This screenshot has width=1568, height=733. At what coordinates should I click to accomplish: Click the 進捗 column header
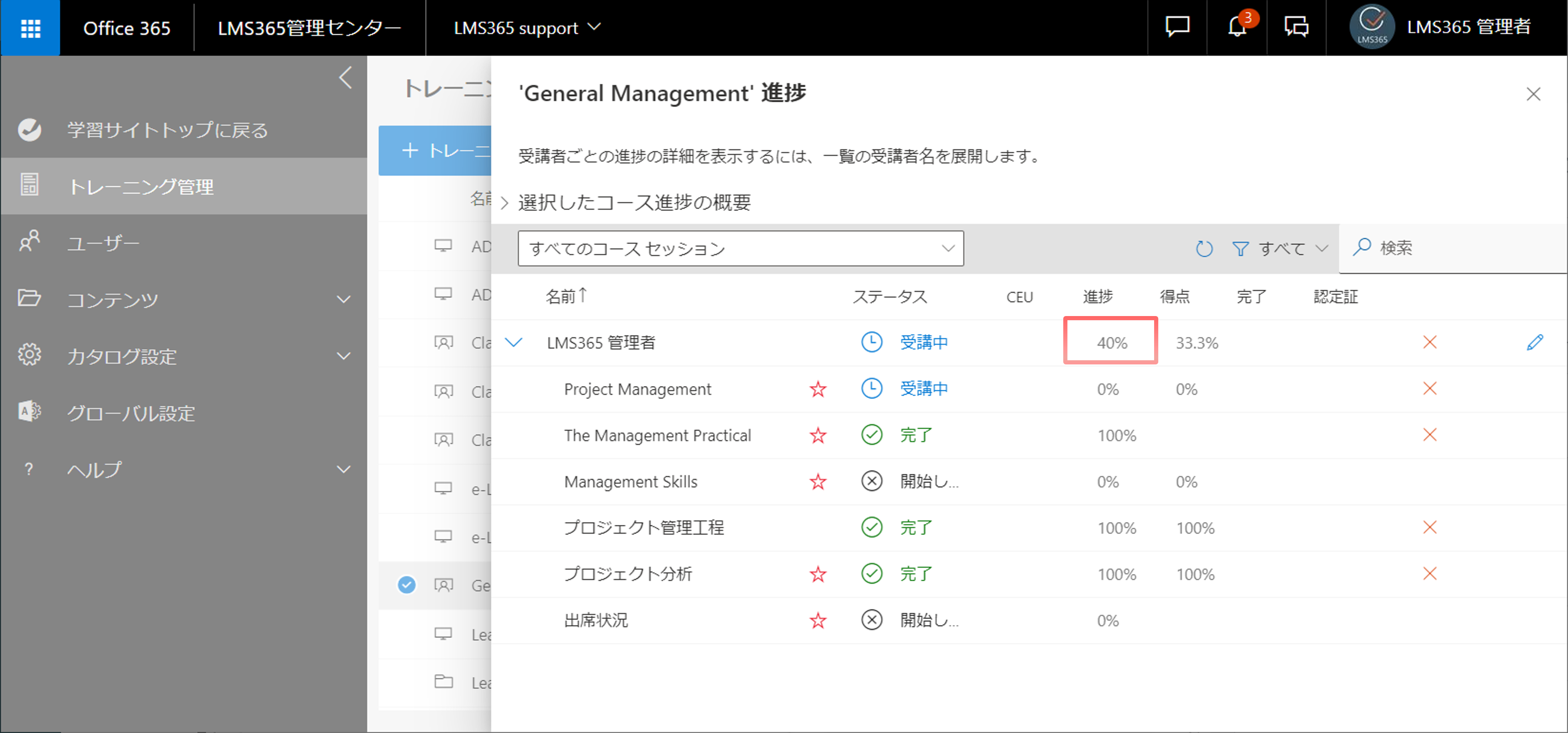click(x=1098, y=296)
